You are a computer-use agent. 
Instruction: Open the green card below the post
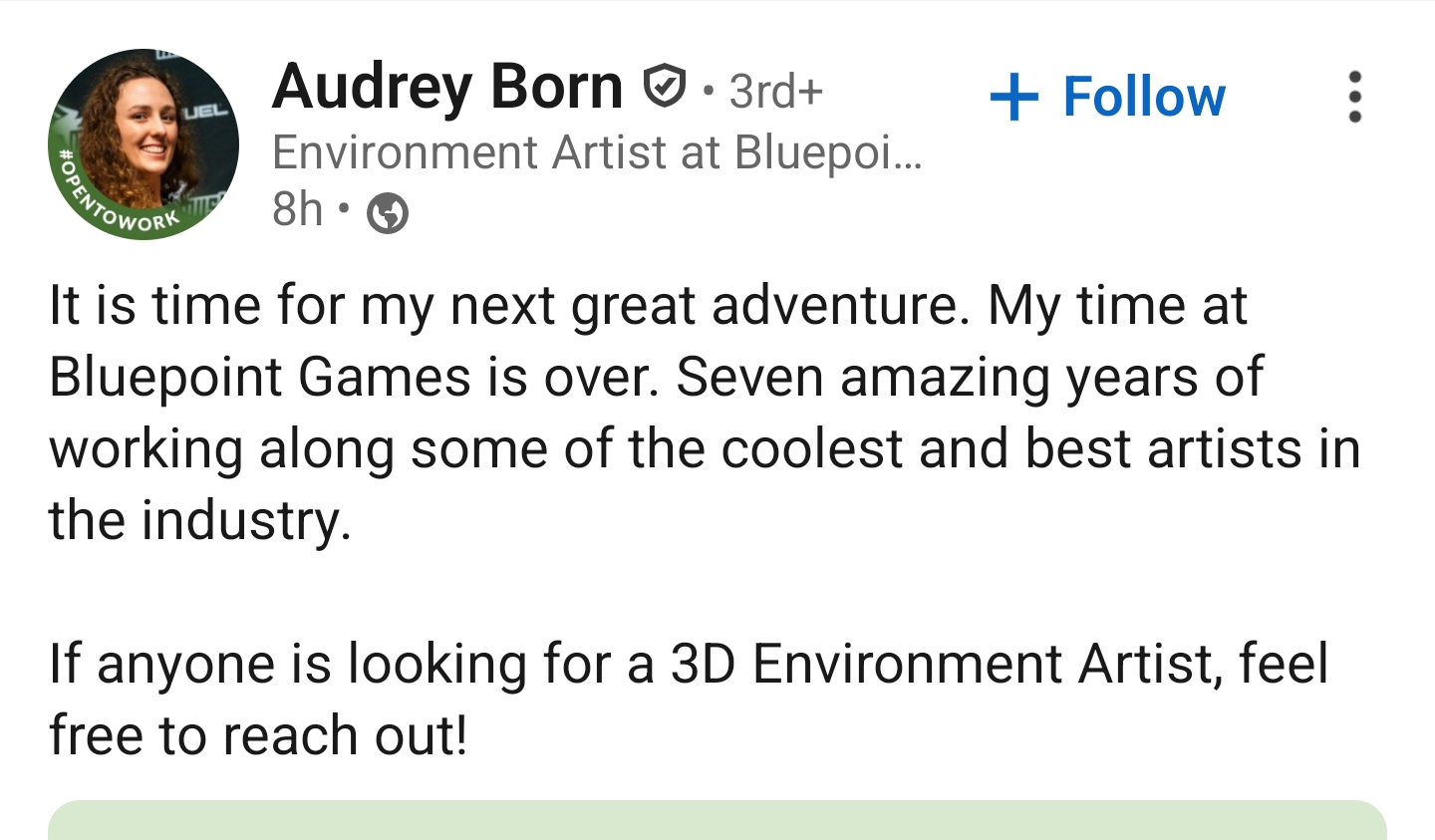point(717,822)
